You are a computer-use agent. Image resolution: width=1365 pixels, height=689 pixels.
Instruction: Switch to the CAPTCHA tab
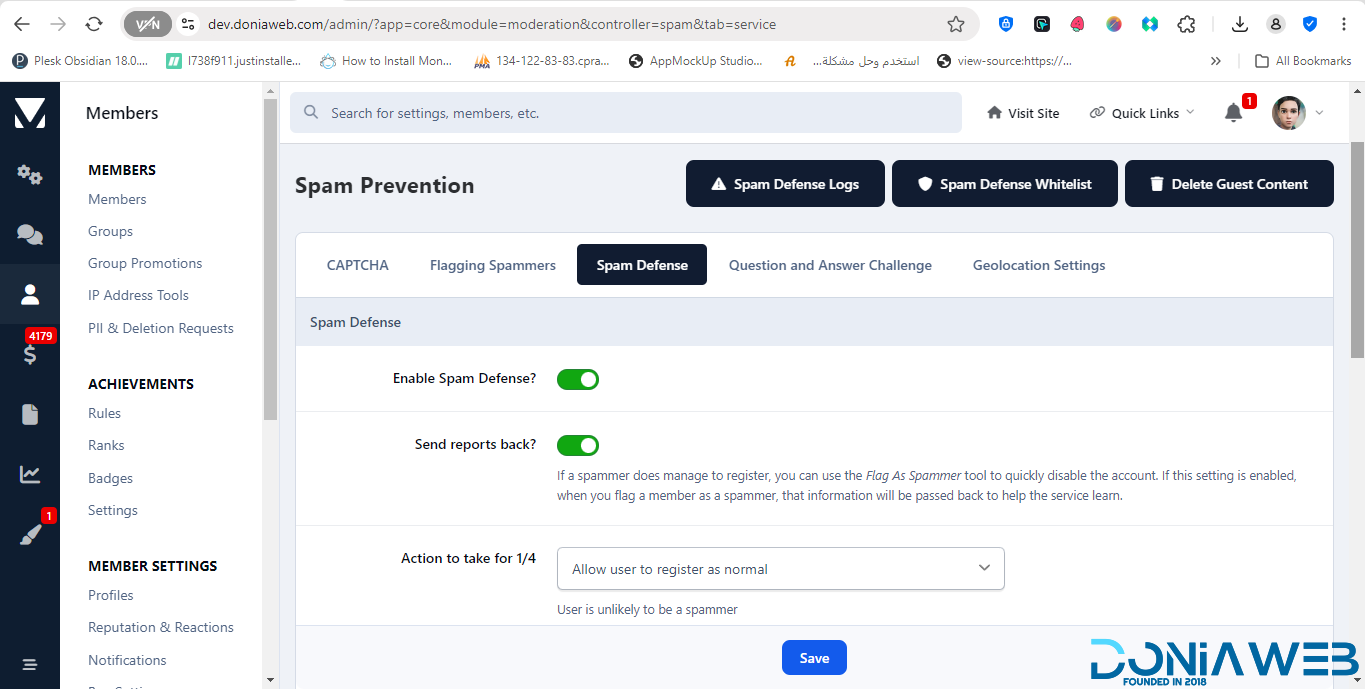point(357,265)
